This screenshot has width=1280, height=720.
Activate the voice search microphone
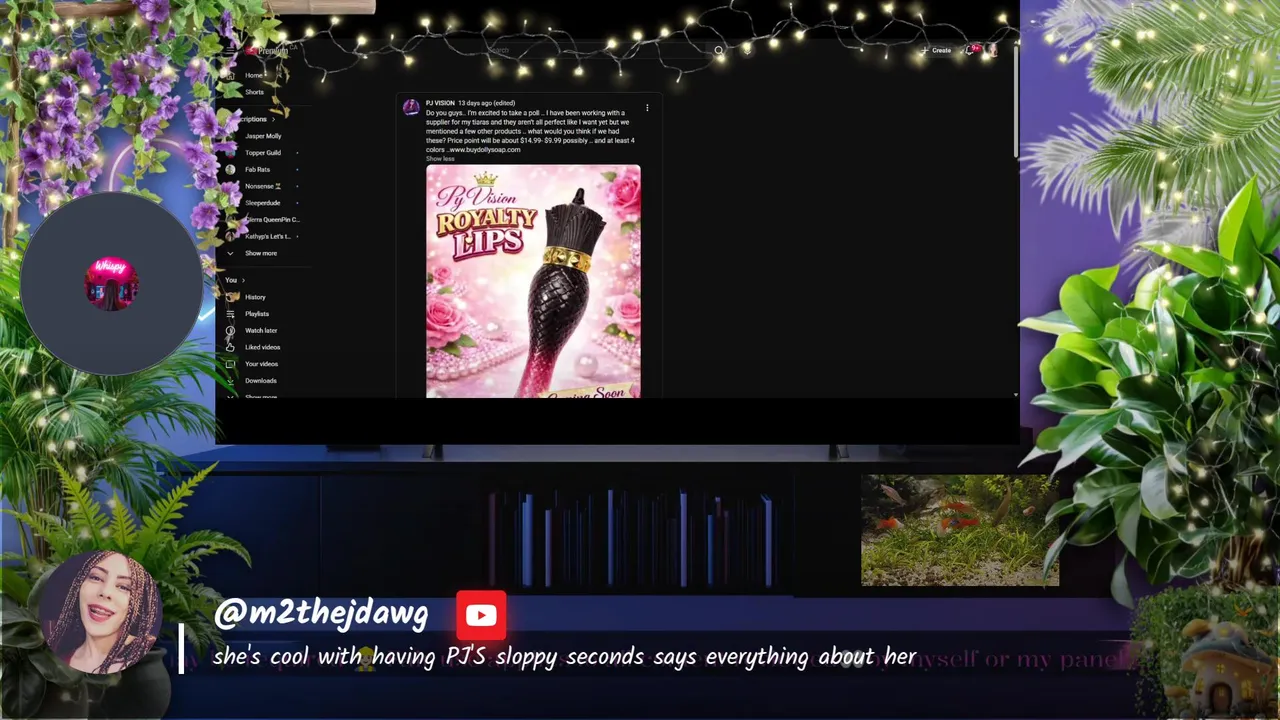tap(746, 50)
